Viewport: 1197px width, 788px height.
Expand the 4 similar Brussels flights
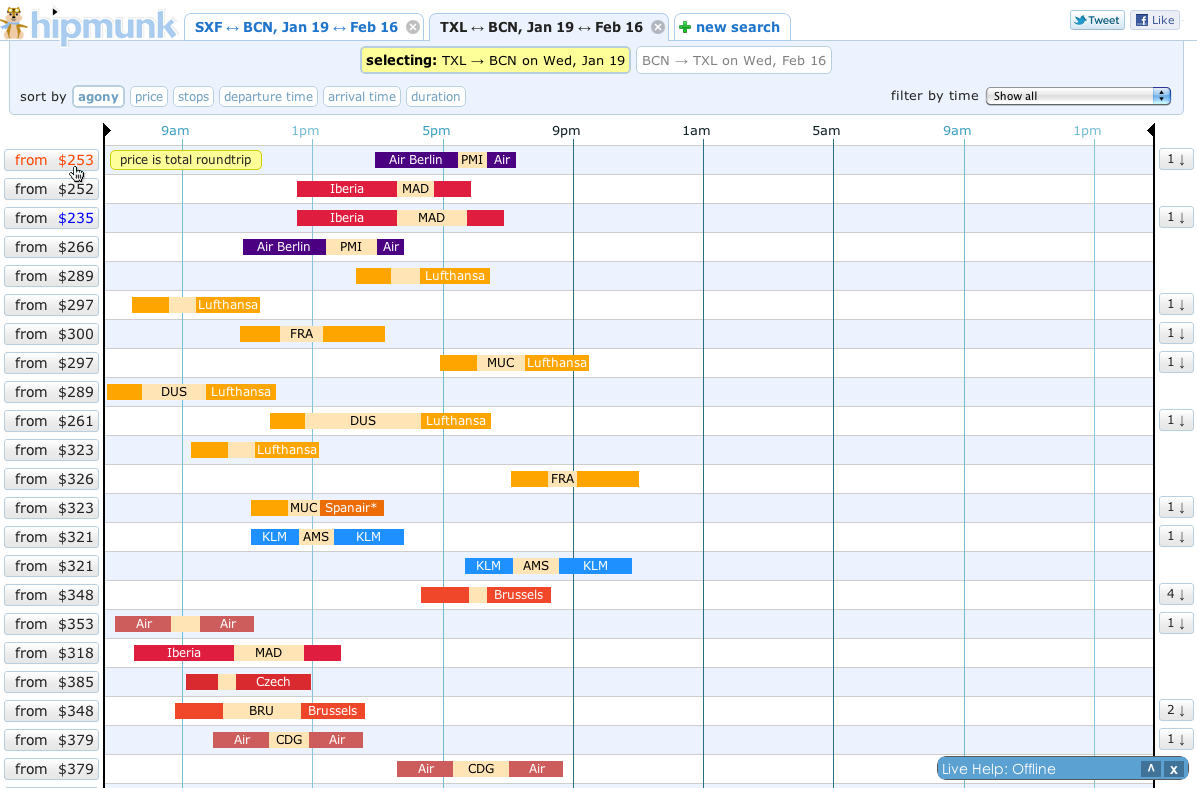click(1176, 595)
